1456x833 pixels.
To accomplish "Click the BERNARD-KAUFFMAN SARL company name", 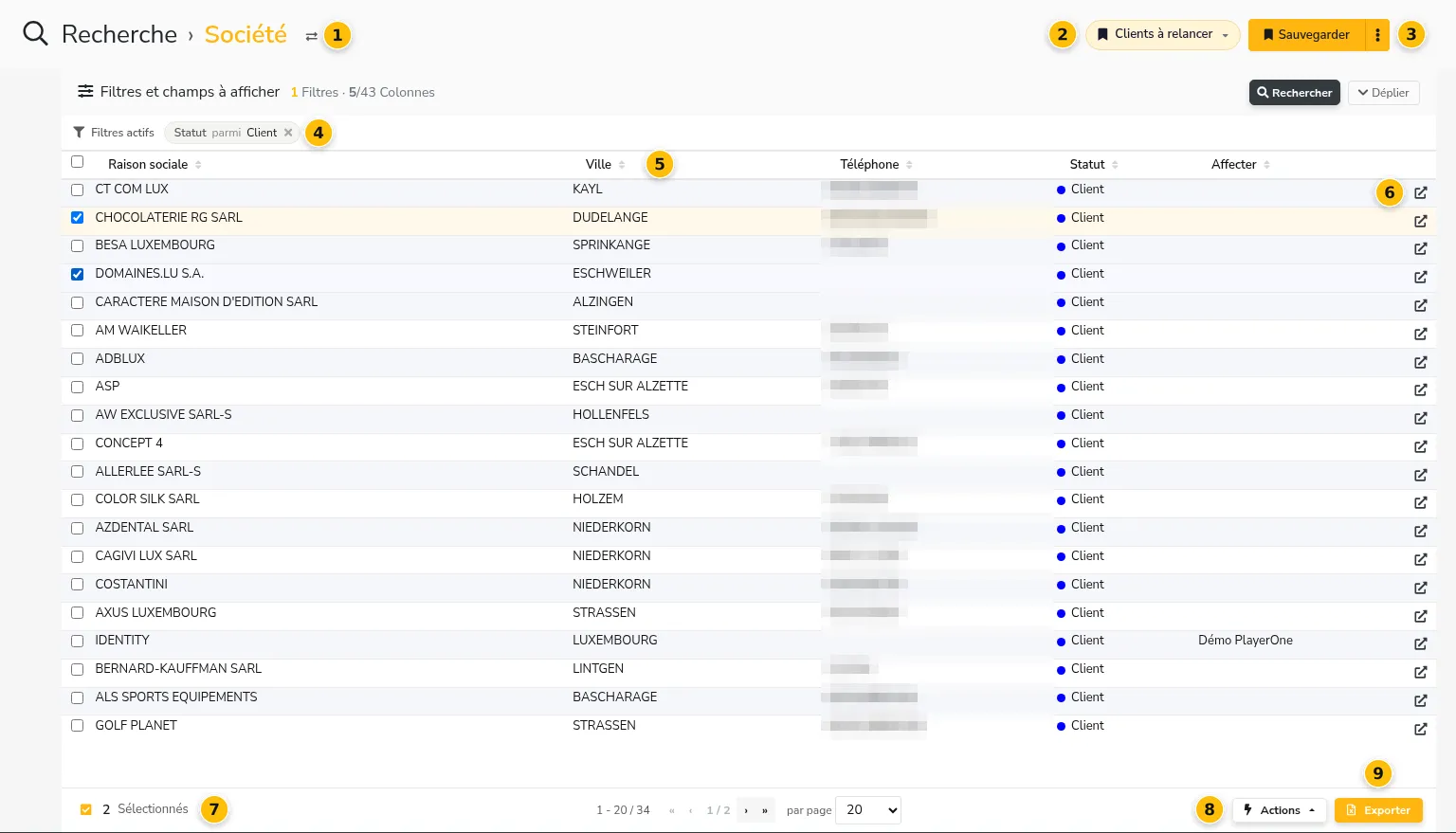I will tap(178, 669).
